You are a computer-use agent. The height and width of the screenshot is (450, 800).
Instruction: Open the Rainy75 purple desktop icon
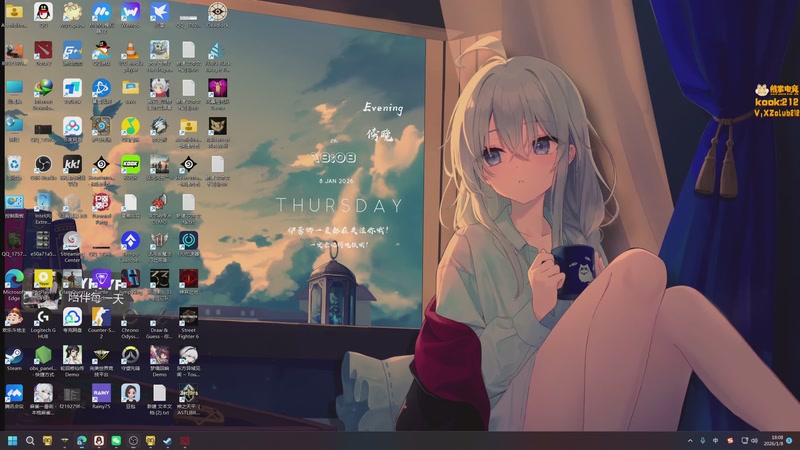click(x=102, y=393)
